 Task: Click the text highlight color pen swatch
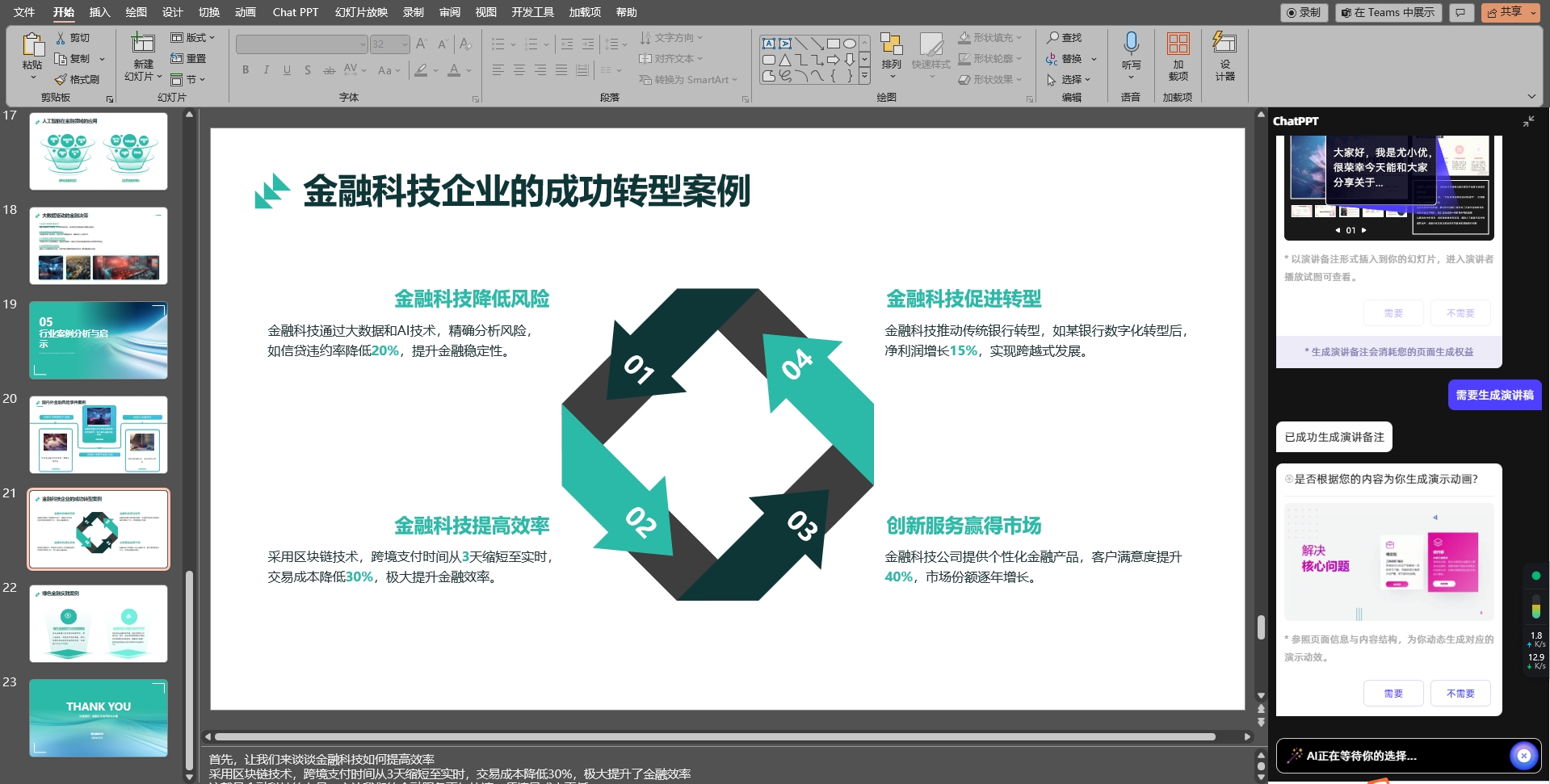[x=421, y=70]
